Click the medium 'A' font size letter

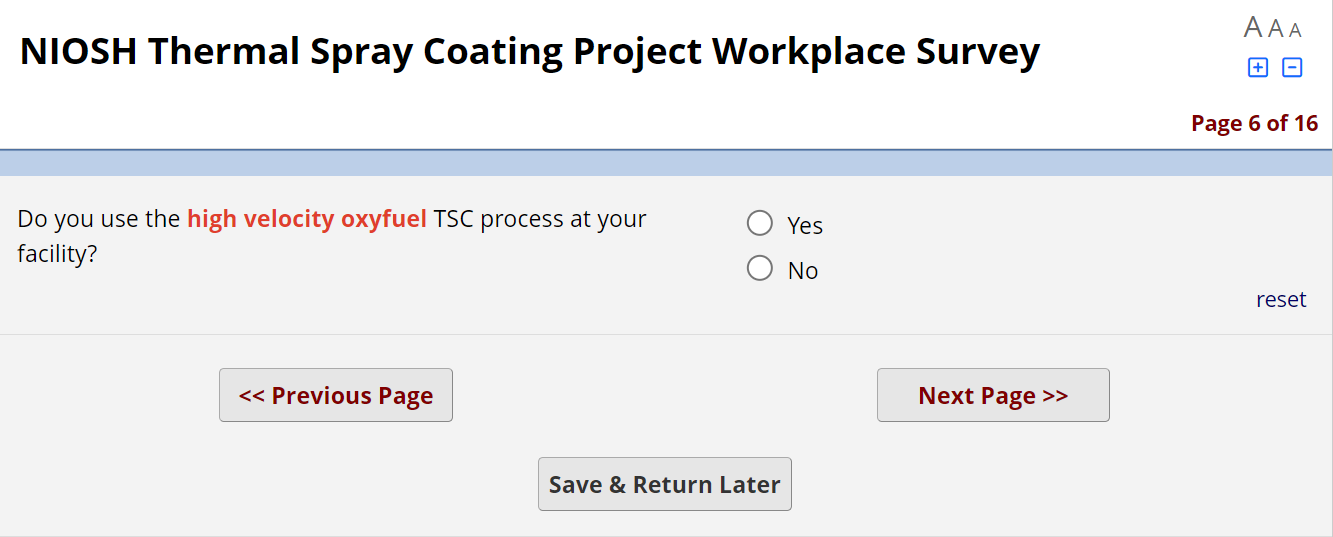click(1276, 29)
